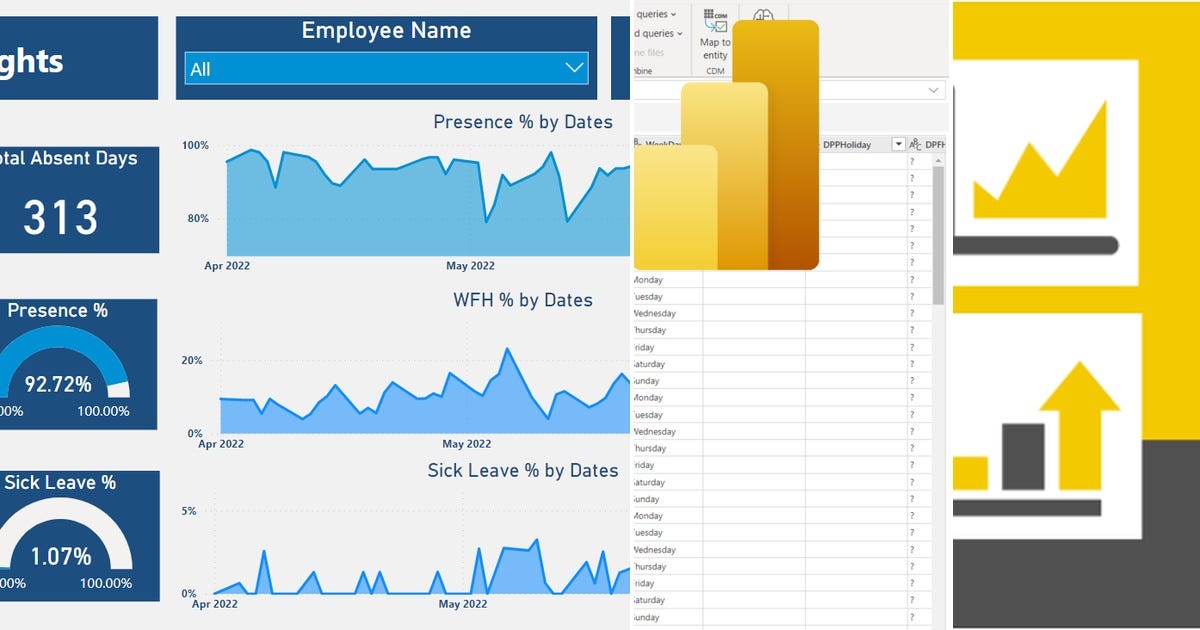Expand the chevron at the right of the formula bar

[x=934, y=90]
